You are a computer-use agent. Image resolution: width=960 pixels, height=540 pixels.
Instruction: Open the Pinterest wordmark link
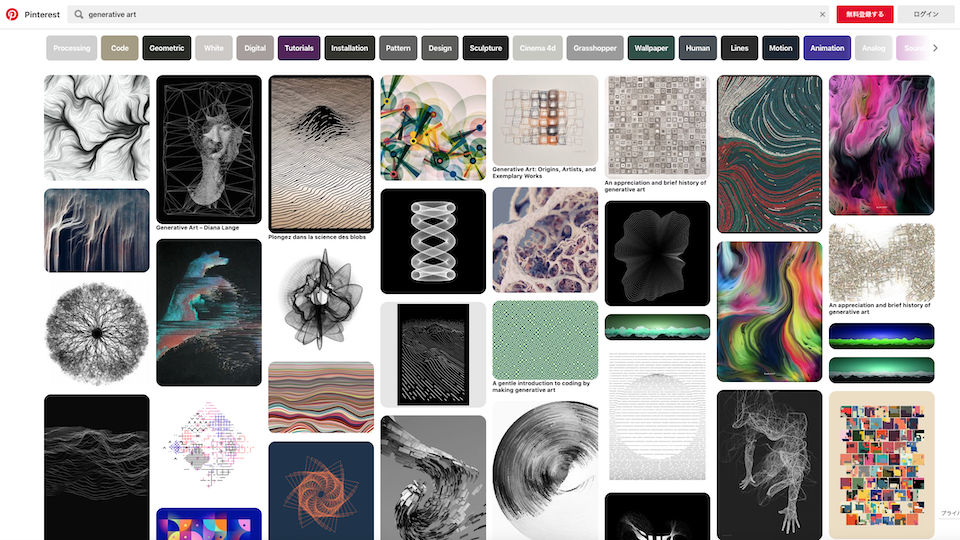42,14
